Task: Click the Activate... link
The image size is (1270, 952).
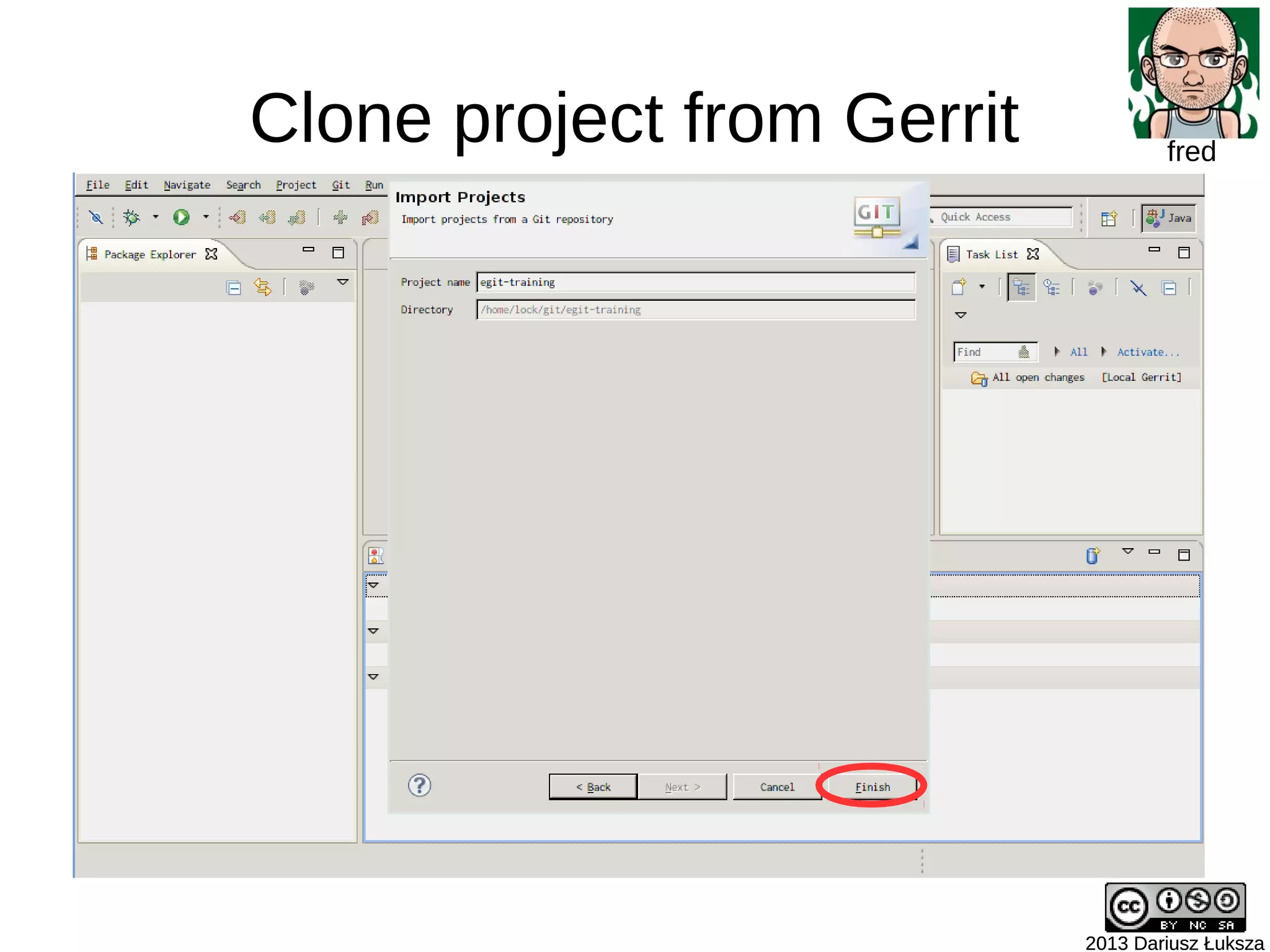Action: click(x=1148, y=352)
